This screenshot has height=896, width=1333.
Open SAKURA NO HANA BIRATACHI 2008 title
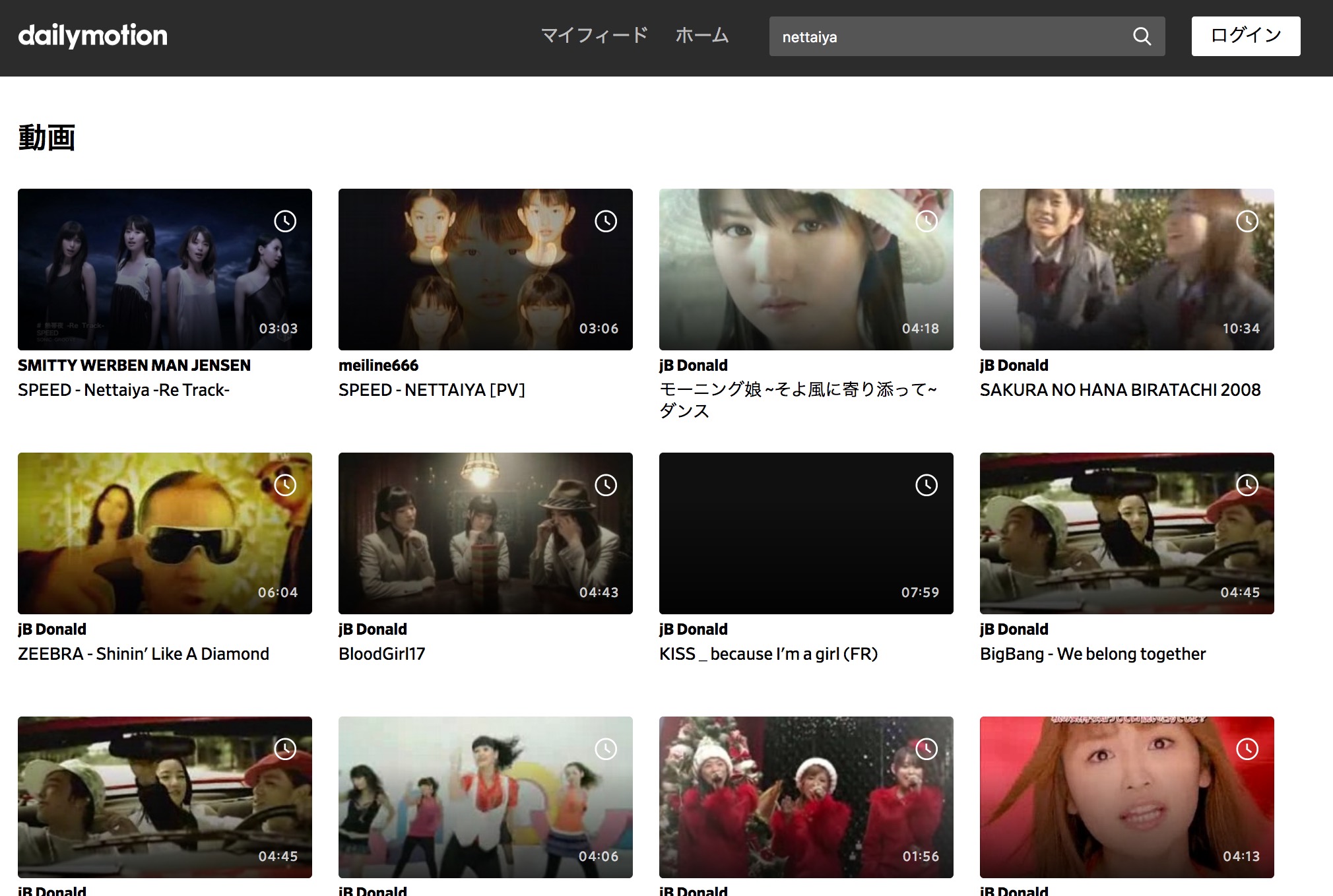pos(1121,390)
